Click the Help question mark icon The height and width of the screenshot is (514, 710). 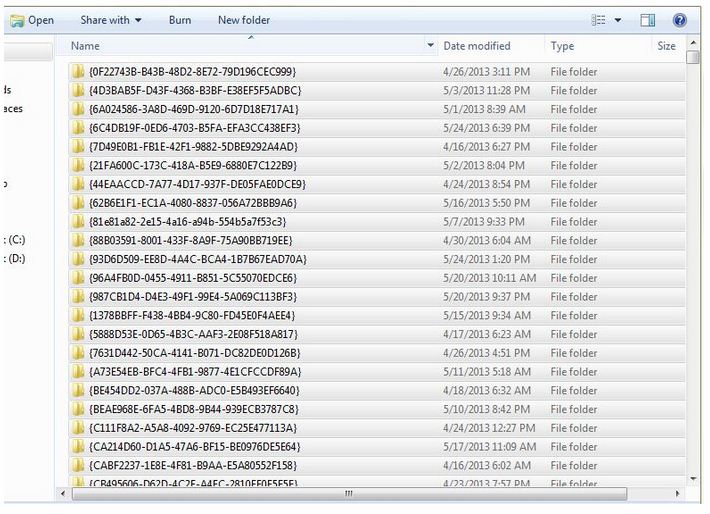[680, 20]
